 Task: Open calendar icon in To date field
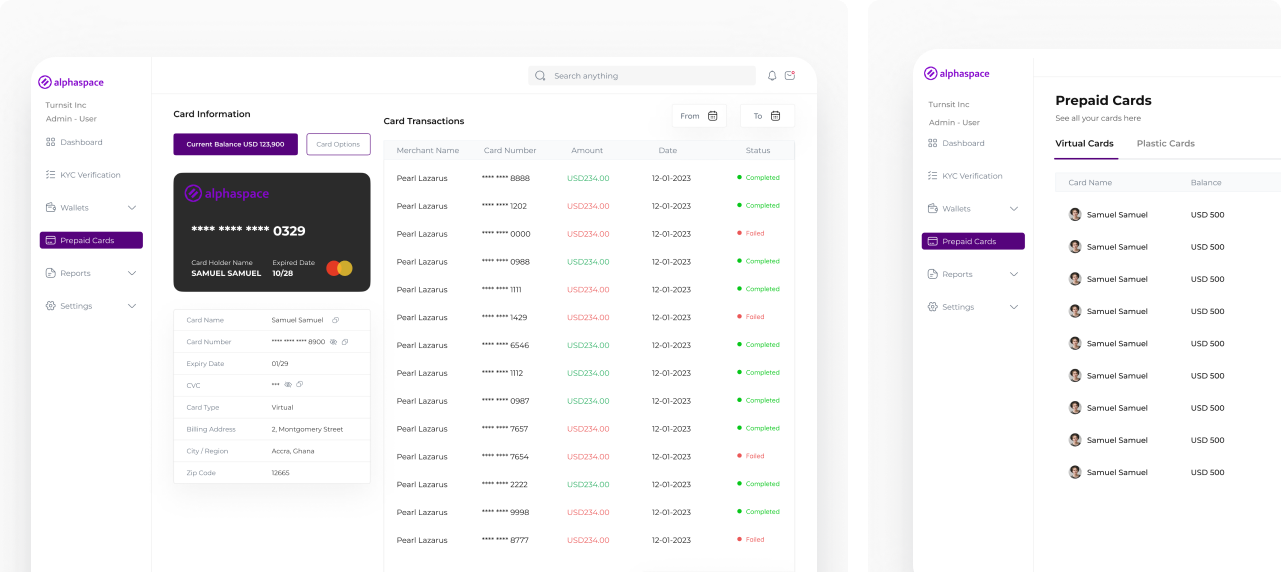(x=775, y=116)
